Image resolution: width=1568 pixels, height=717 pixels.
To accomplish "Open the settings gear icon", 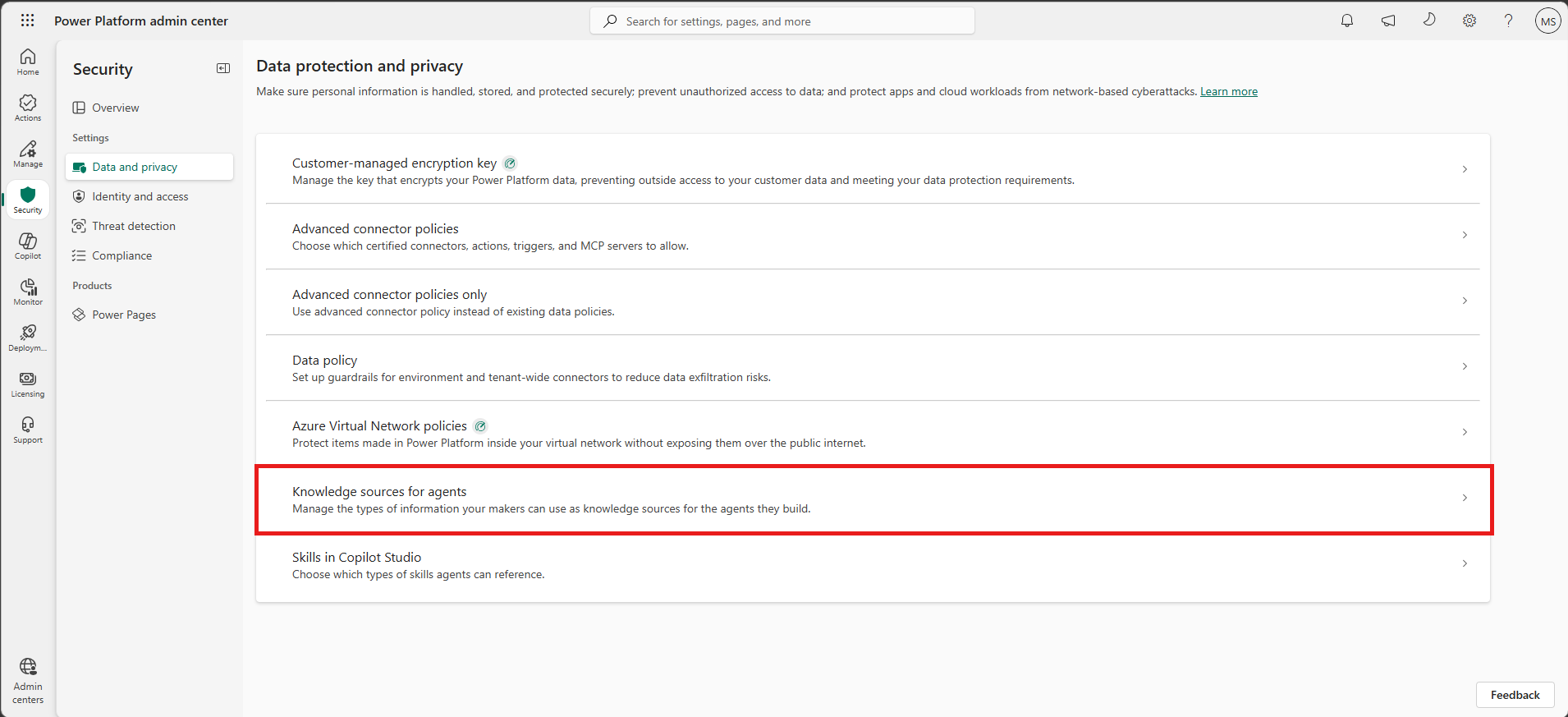I will 1469,21.
